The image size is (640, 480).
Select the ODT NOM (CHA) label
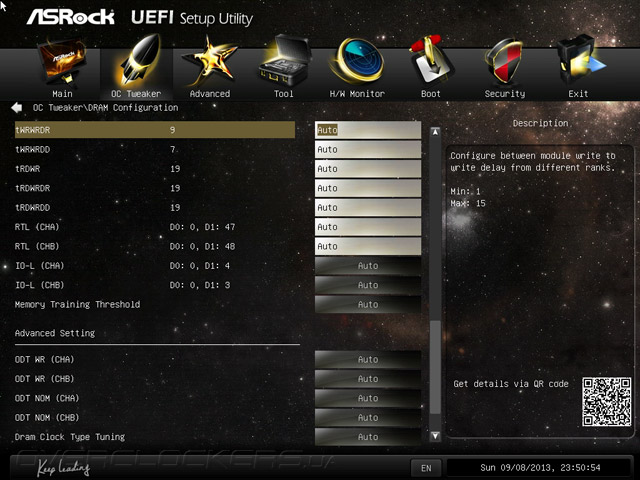coord(47,398)
